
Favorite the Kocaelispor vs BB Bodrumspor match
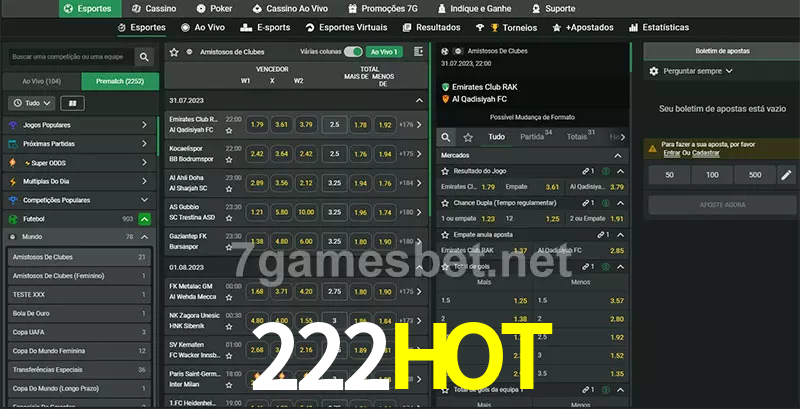click(x=229, y=160)
